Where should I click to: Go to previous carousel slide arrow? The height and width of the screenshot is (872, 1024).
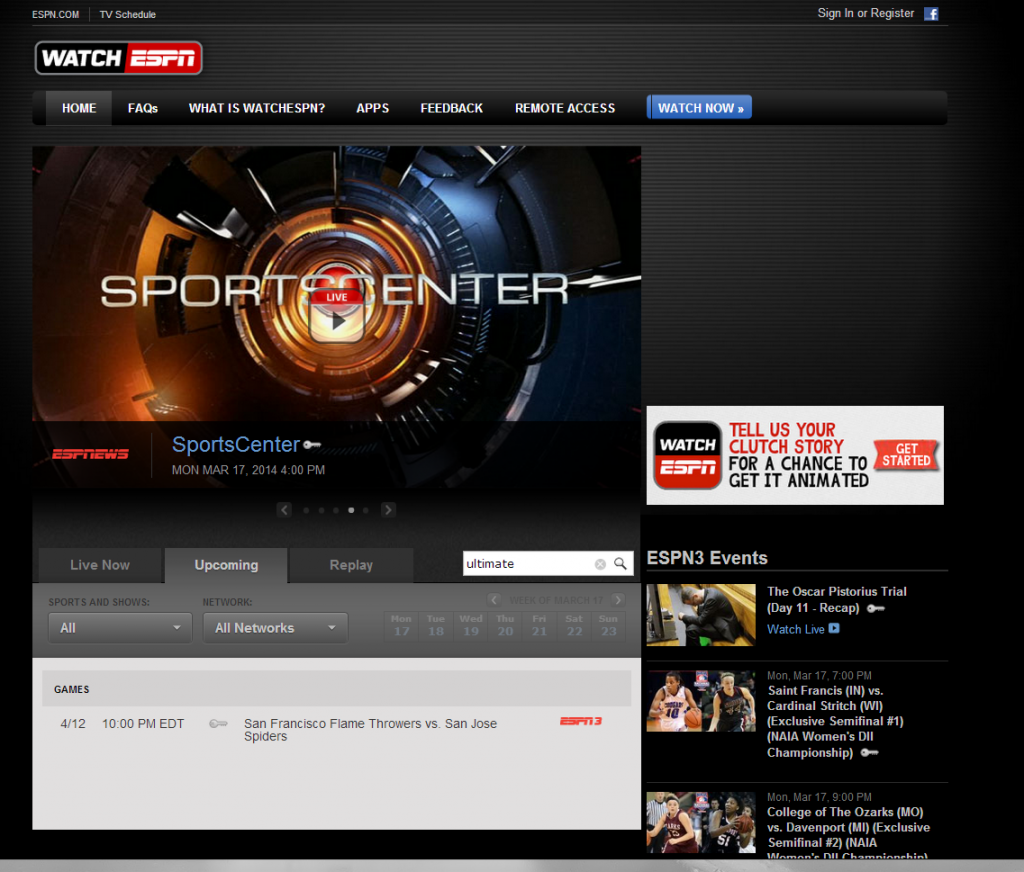point(284,509)
